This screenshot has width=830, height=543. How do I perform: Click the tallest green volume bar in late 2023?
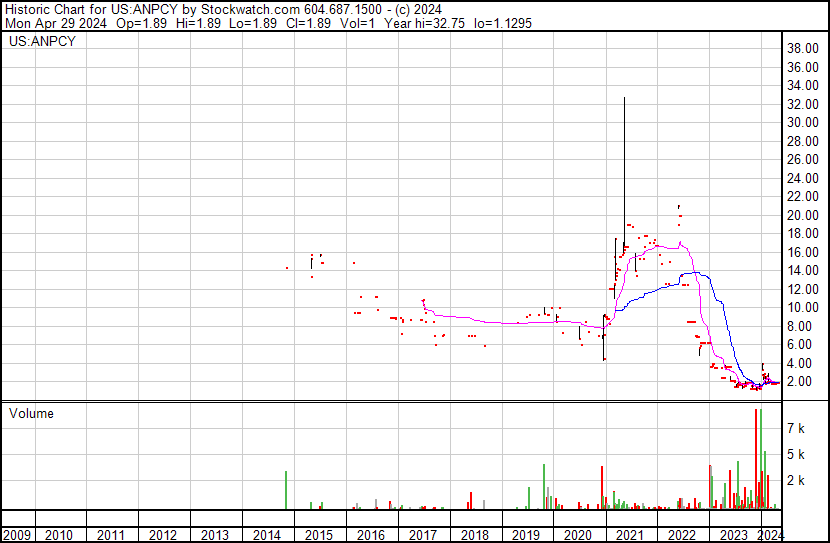pyautogui.click(x=761, y=459)
